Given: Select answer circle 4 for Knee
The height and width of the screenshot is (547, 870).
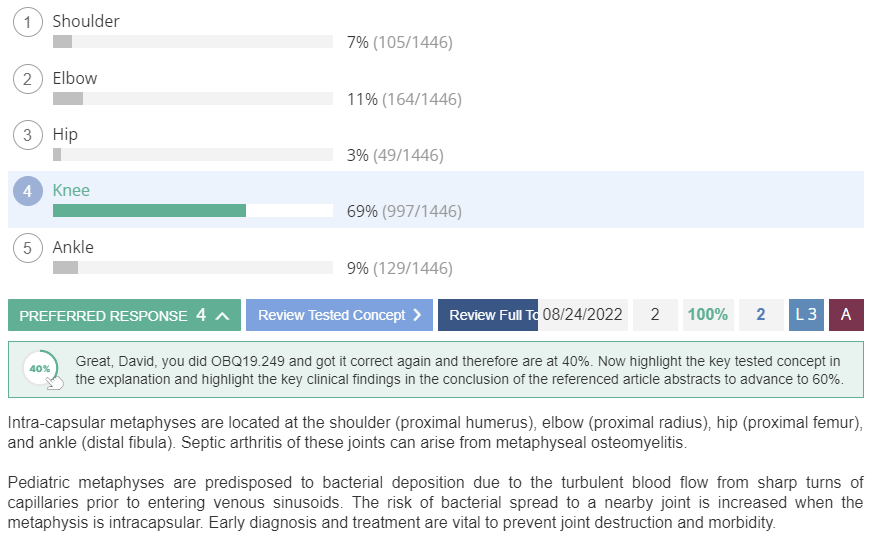Looking at the screenshot, I should 28,191.
